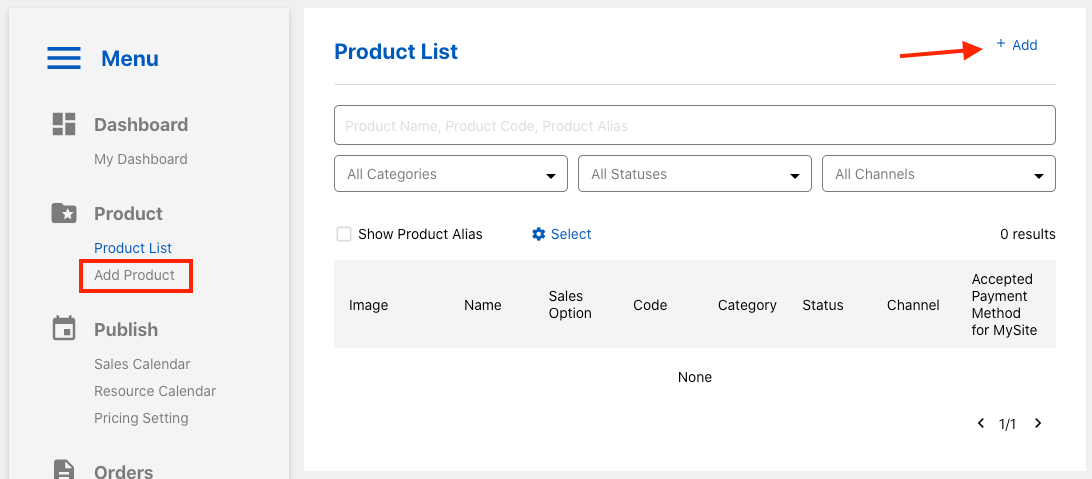The width and height of the screenshot is (1092, 479).
Task: Go to previous page arrow
Action: pyautogui.click(x=981, y=424)
